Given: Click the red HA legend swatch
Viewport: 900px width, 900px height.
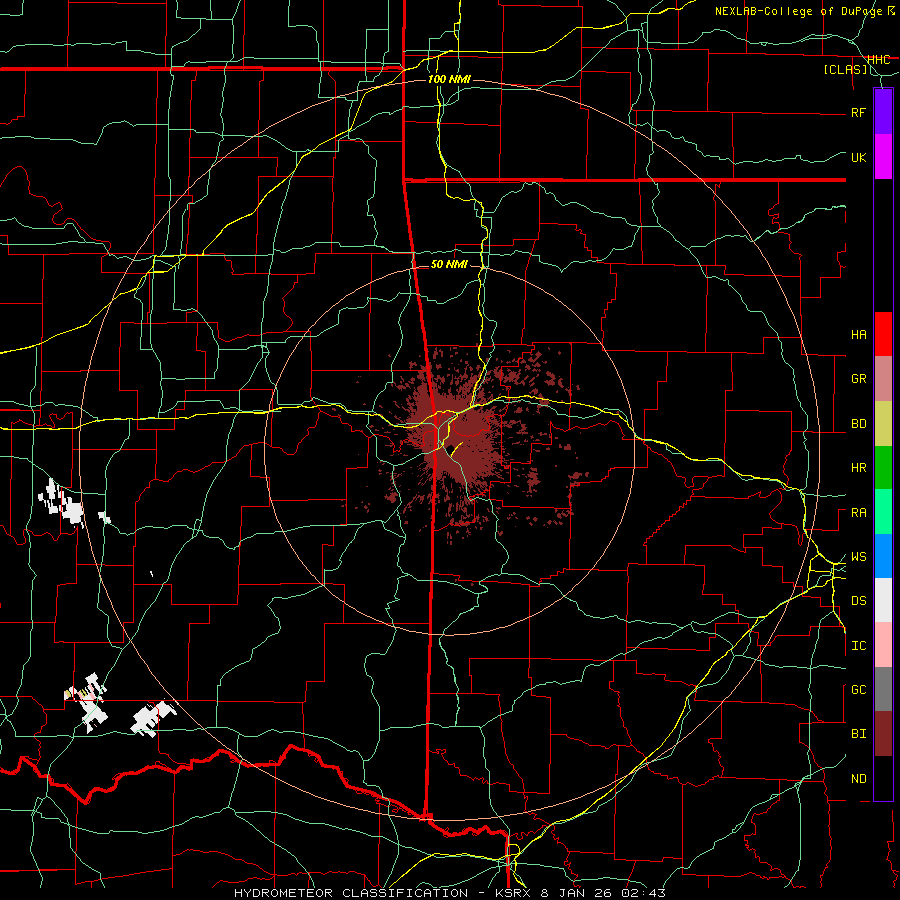Looking at the screenshot, I should (x=883, y=334).
